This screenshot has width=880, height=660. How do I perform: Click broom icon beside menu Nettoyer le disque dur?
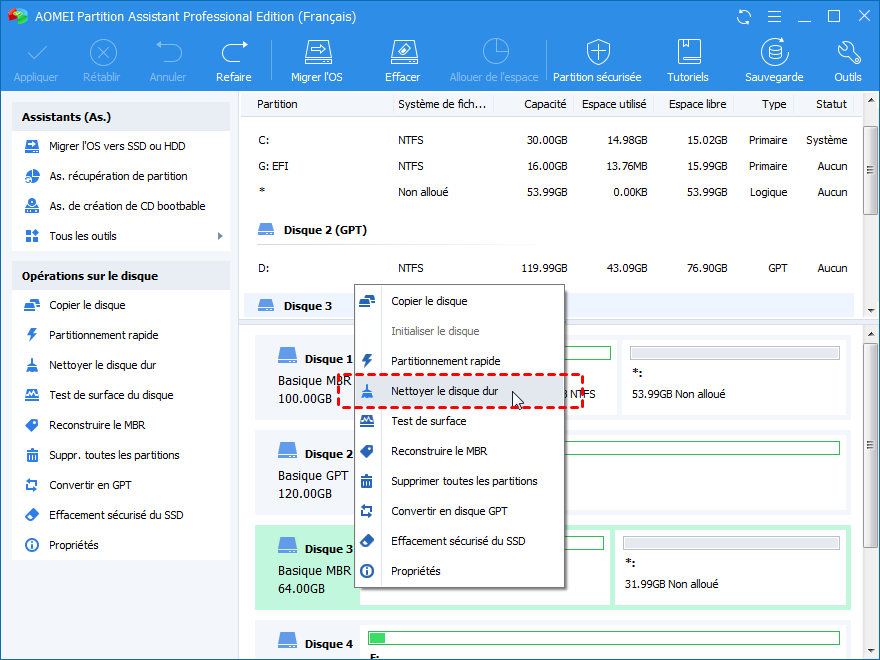point(367,391)
